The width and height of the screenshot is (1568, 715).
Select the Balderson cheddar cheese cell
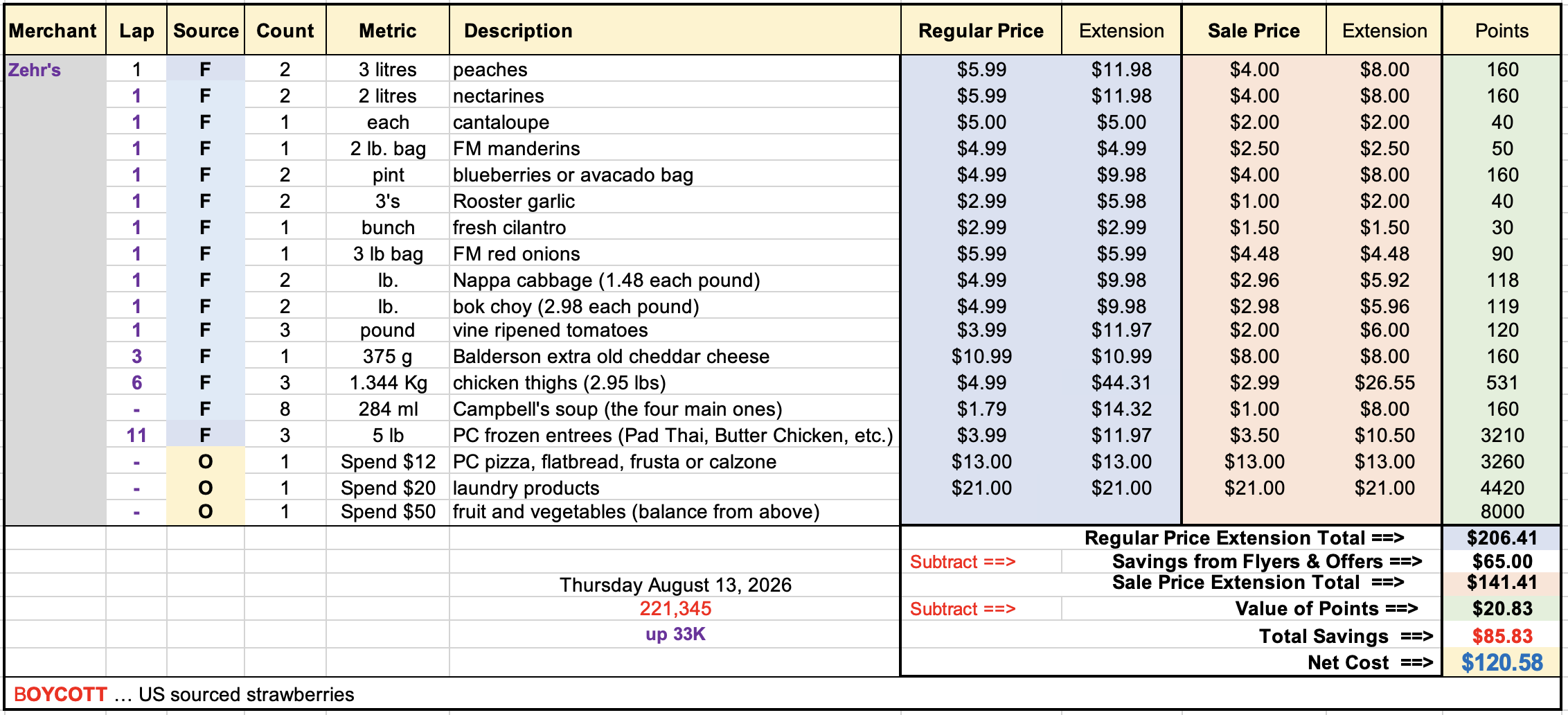pos(675,356)
